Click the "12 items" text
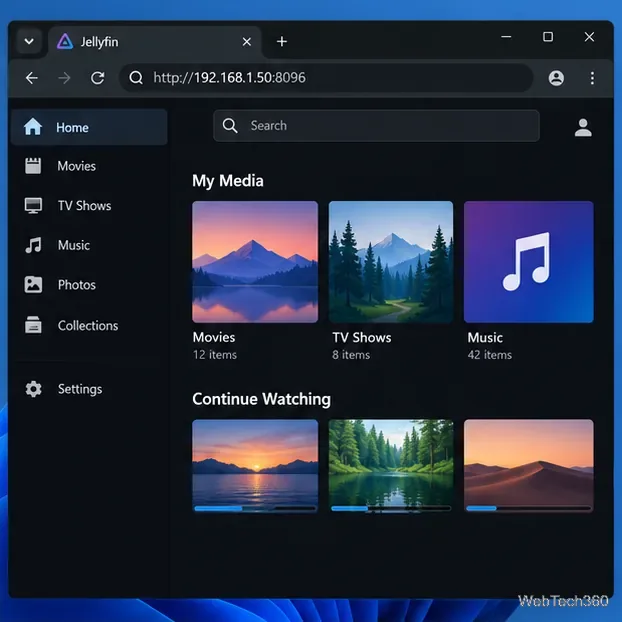Image resolution: width=622 pixels, height=622 pixels. click(215, 355)
